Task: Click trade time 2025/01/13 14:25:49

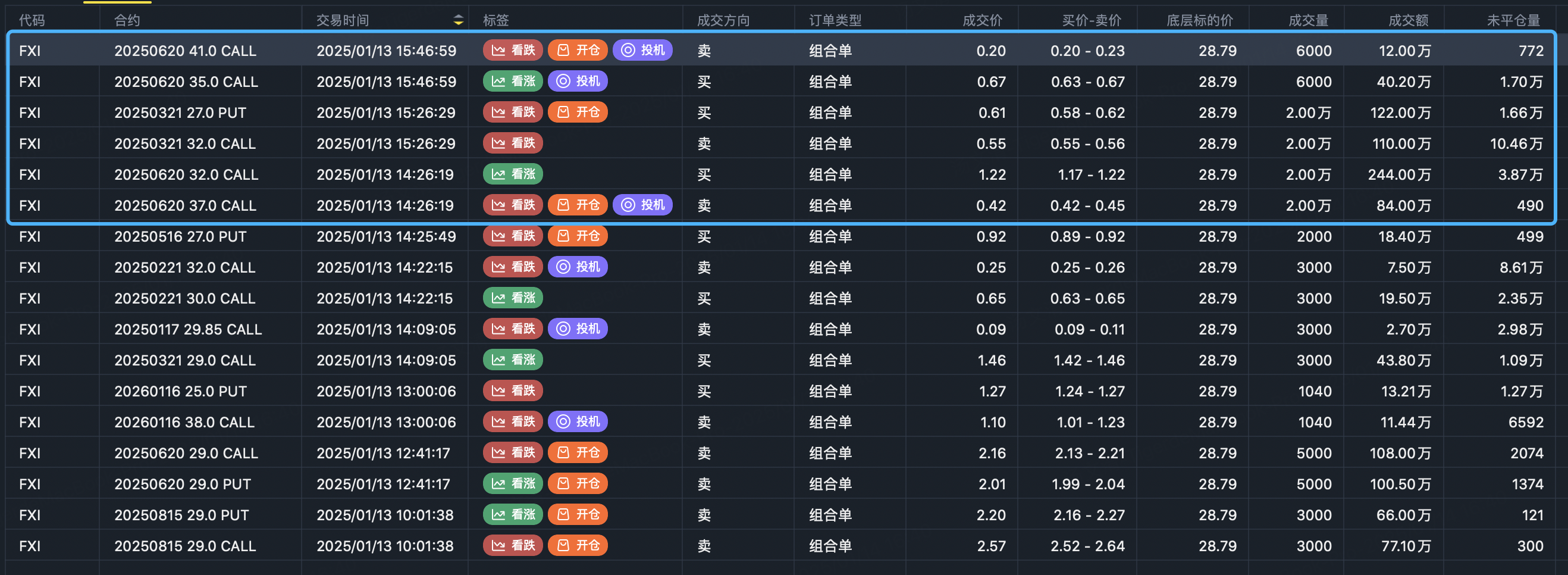Action: (x=386, y=236)
